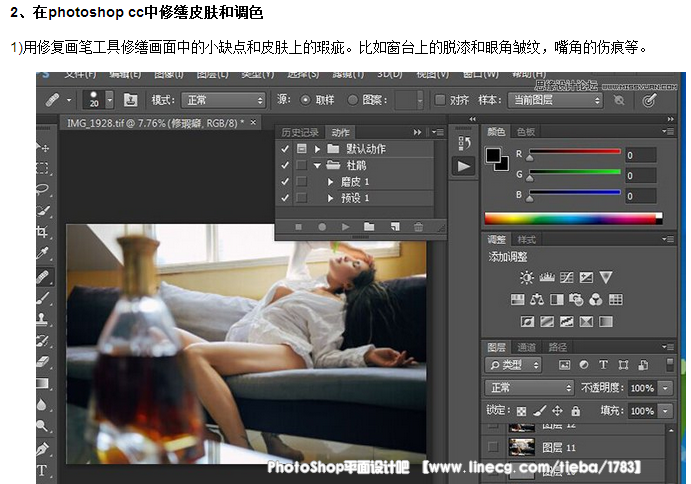Create new action in Actions panel
Viewport: 691px width, 484px height.
(x=395, y=227)
